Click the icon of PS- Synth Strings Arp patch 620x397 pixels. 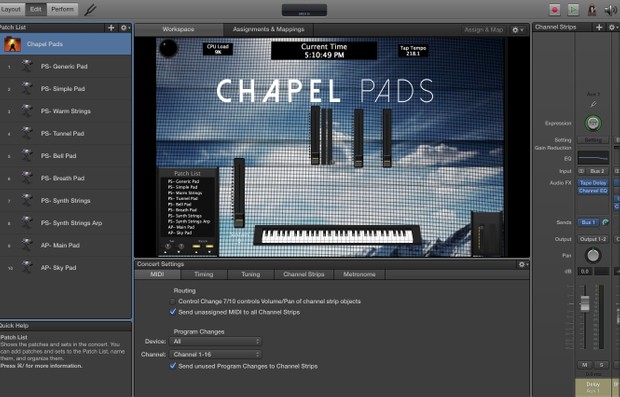click(x=27, y=223)
